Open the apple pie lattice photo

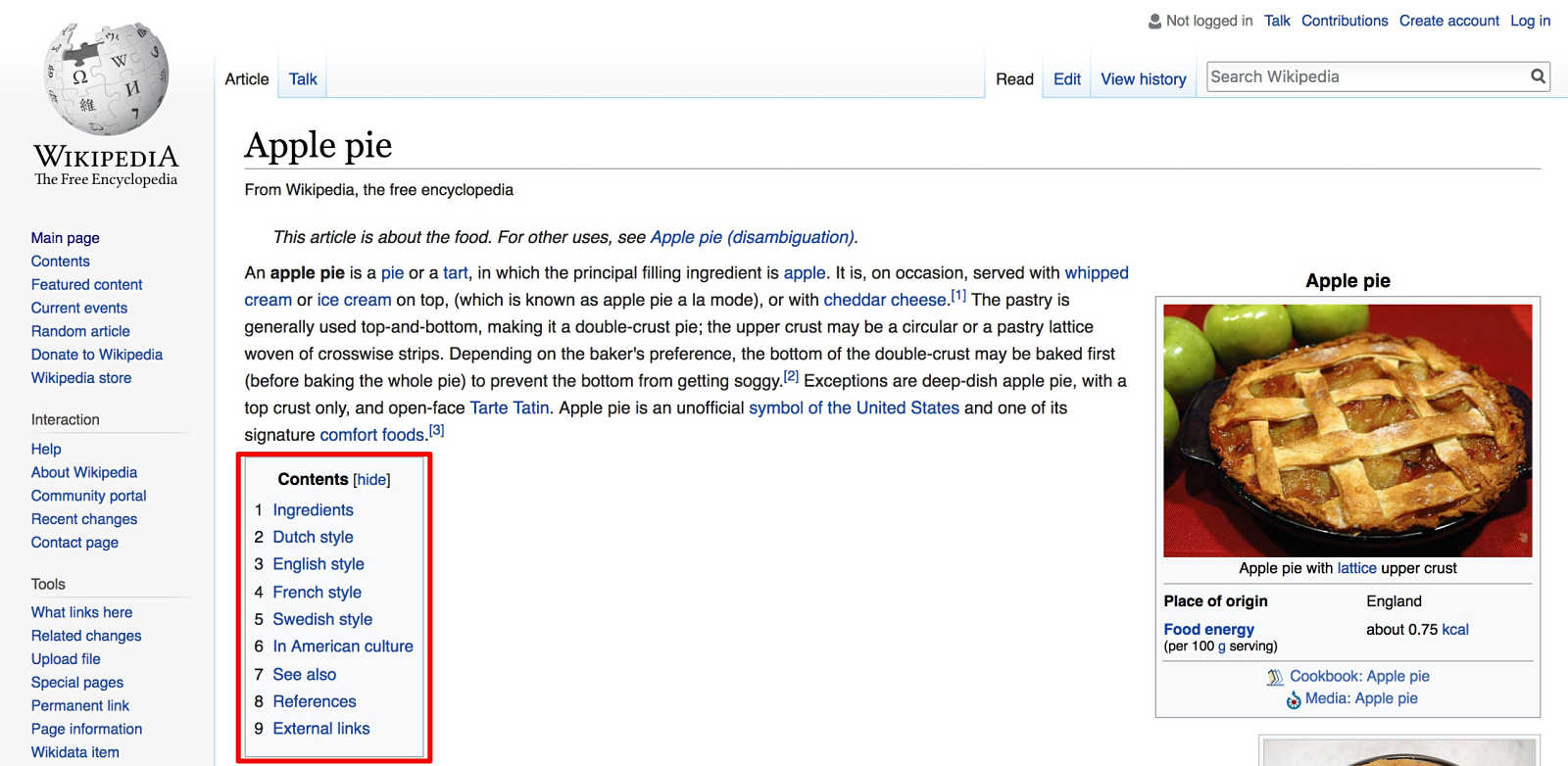[1347, 430]
